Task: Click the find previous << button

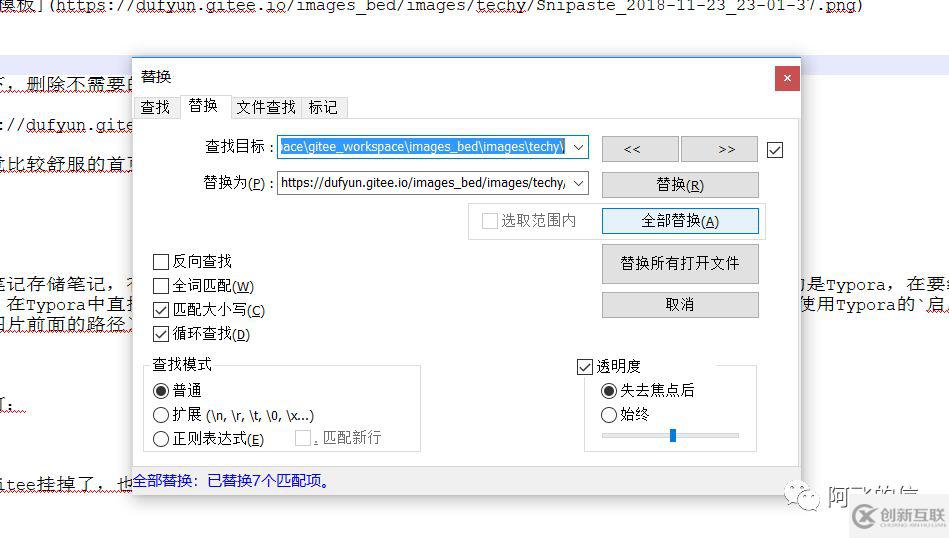Action: [632, 149]
